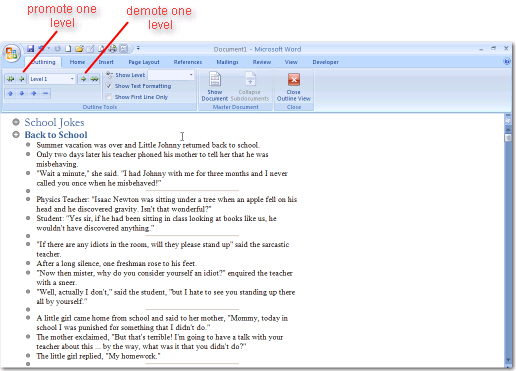The image size is (516, 371).
Task: Create a new blank document icon
Action: [68, 49]
